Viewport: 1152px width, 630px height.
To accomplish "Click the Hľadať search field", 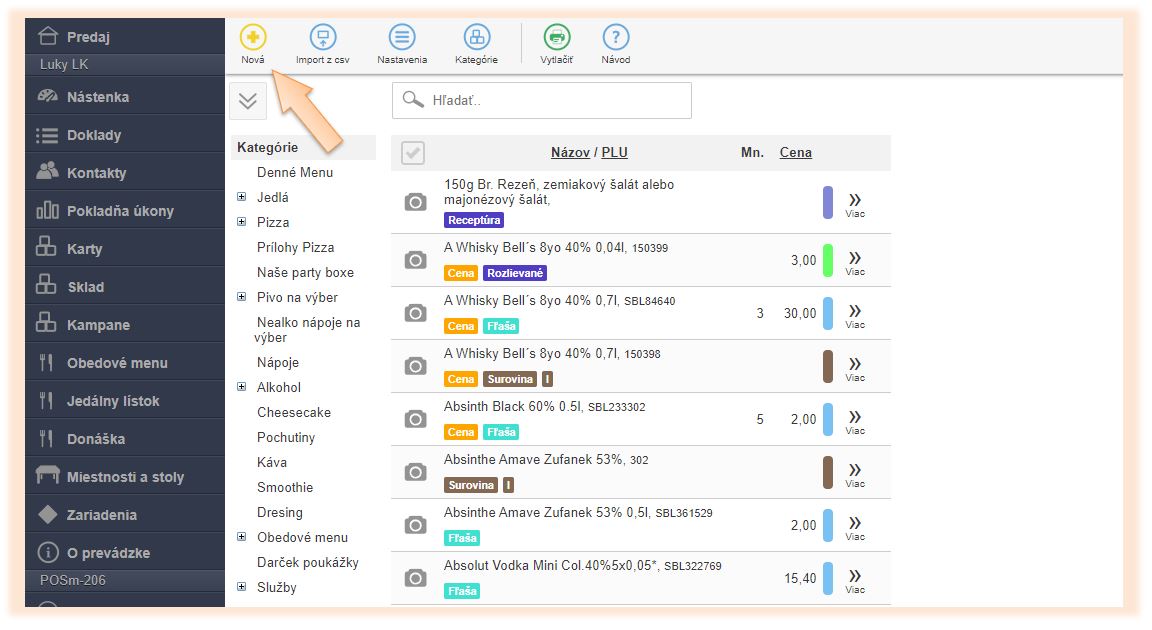I will pyautogui.click(x=555, y=101).
